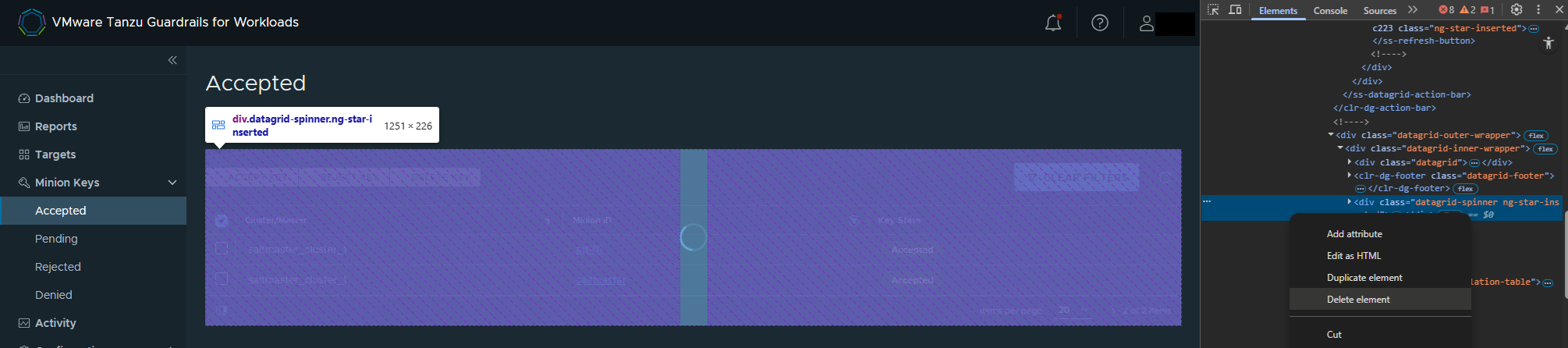Click the Minion Keys key icon
The image size is (1568, 348).
24,183
